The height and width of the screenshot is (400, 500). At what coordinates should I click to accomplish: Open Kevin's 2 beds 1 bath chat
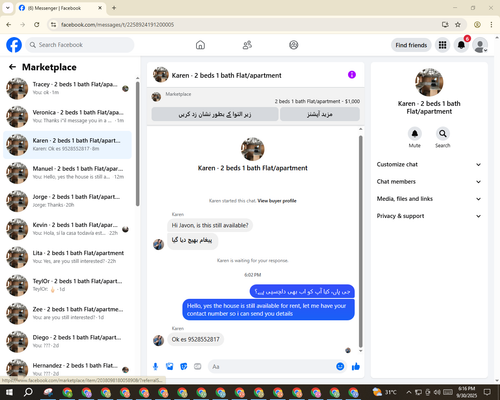68,229
